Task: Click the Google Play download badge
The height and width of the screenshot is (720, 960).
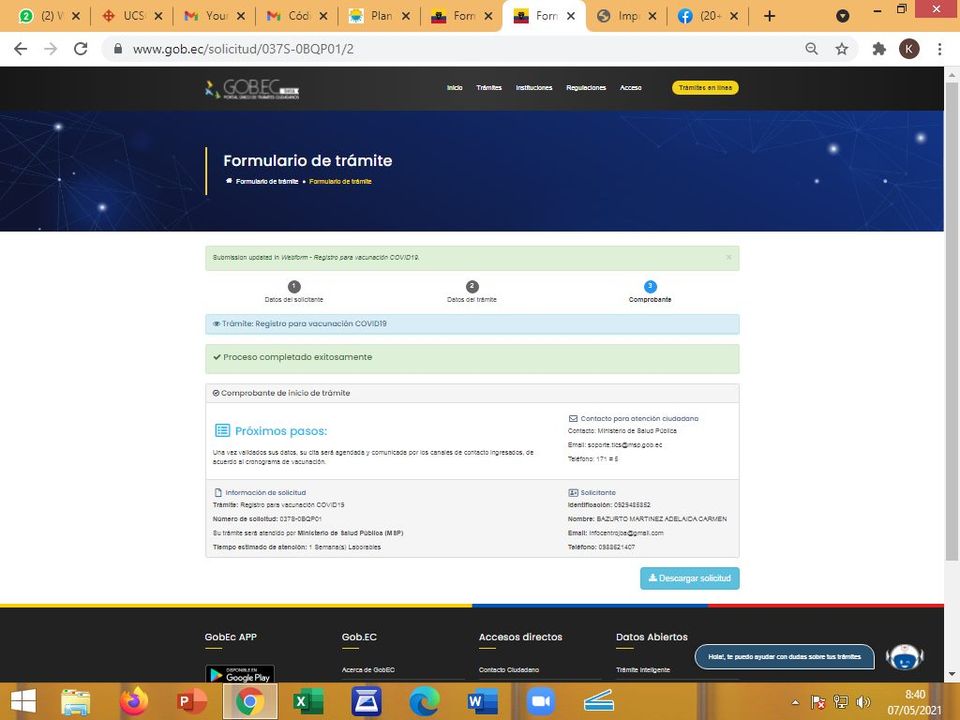Action: 240,675
